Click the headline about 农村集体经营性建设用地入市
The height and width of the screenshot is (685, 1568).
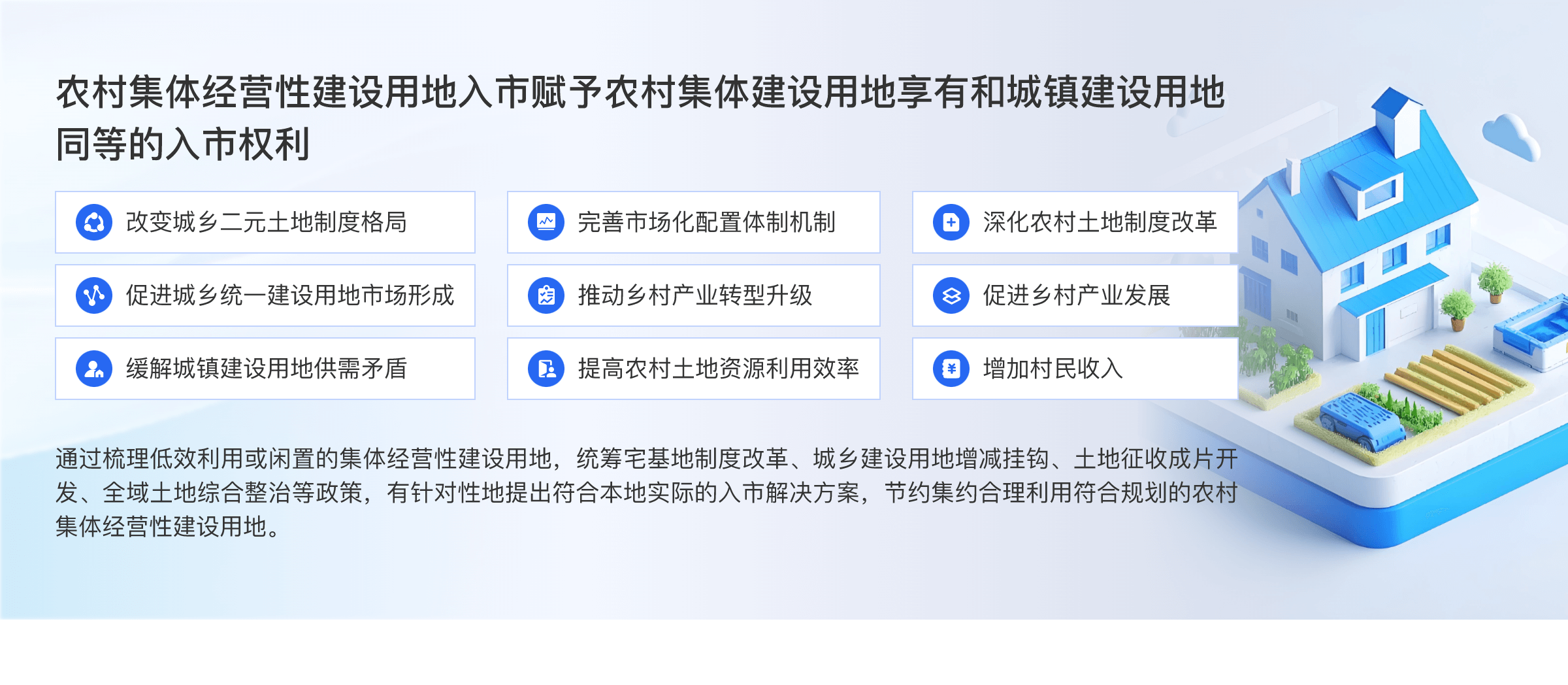[x=640, y=118]
